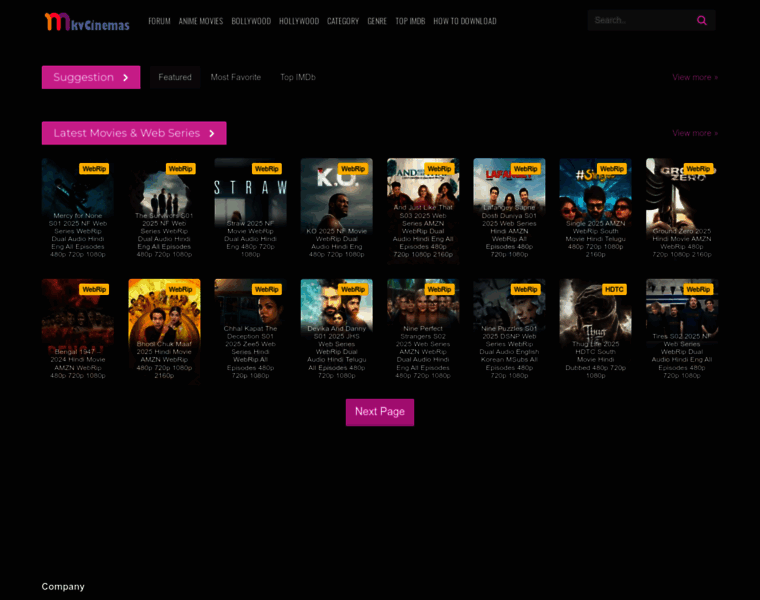Select the Featured tab
The width and height of the screenshot is (760, 600).
175,77
